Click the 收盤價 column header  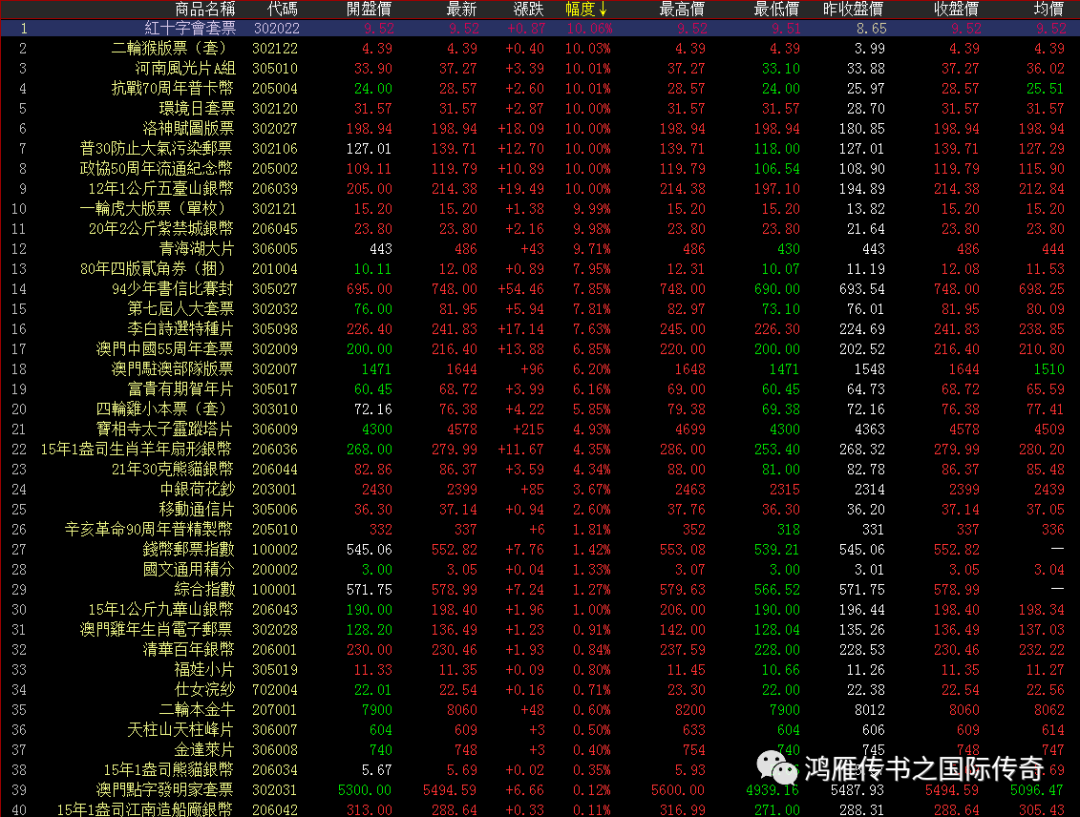click(957, 9)
